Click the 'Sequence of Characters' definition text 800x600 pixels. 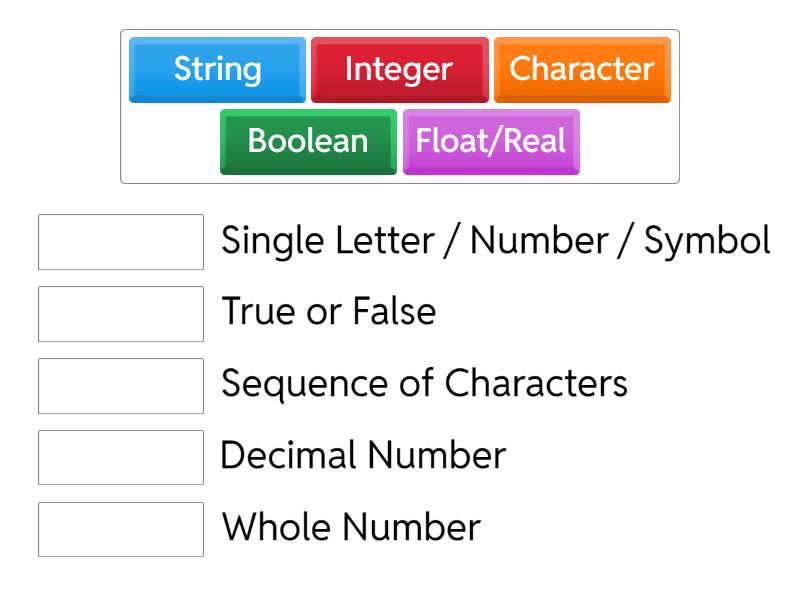click(424, 385)
